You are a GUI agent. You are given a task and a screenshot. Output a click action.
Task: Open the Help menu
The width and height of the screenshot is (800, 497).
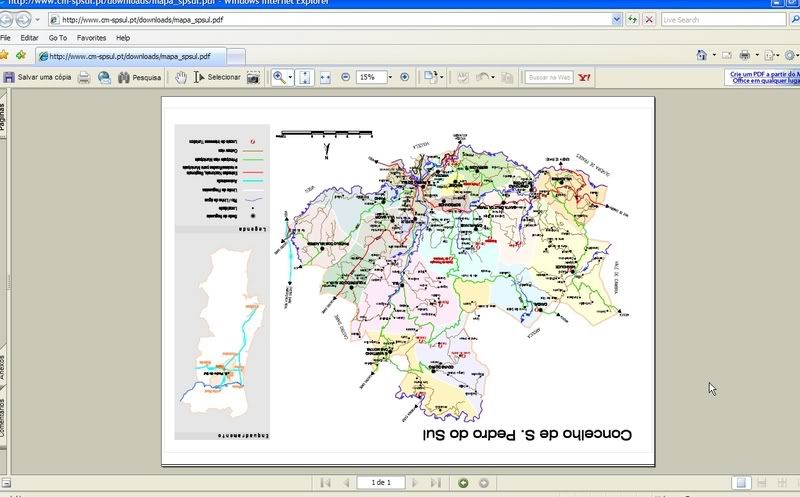click(123, 38)
